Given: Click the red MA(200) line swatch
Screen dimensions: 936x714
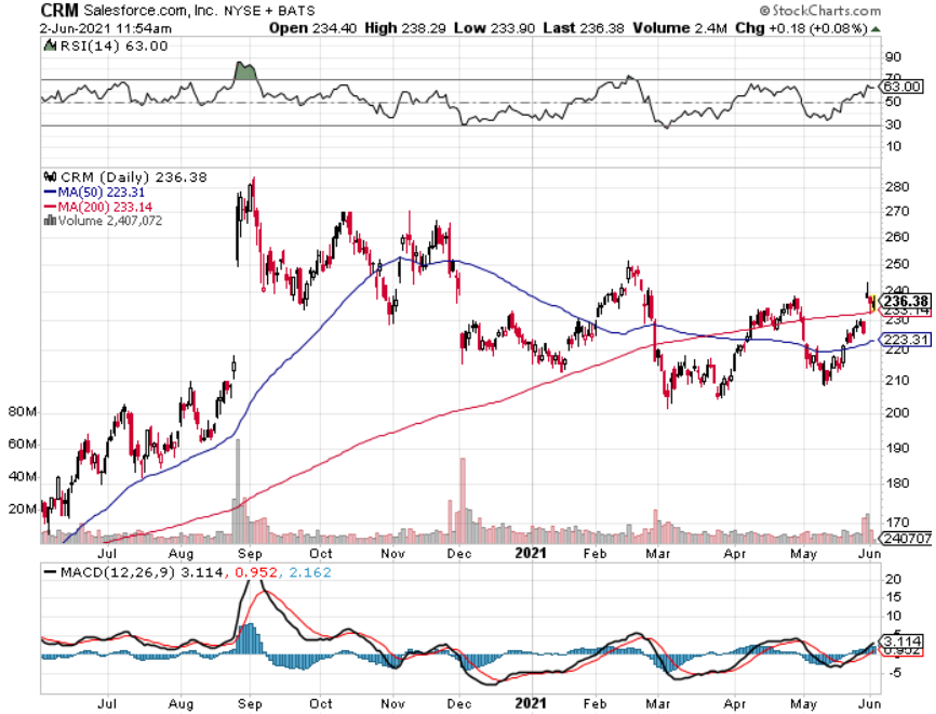Looking at the screenshot, I should tap(50, 207).
